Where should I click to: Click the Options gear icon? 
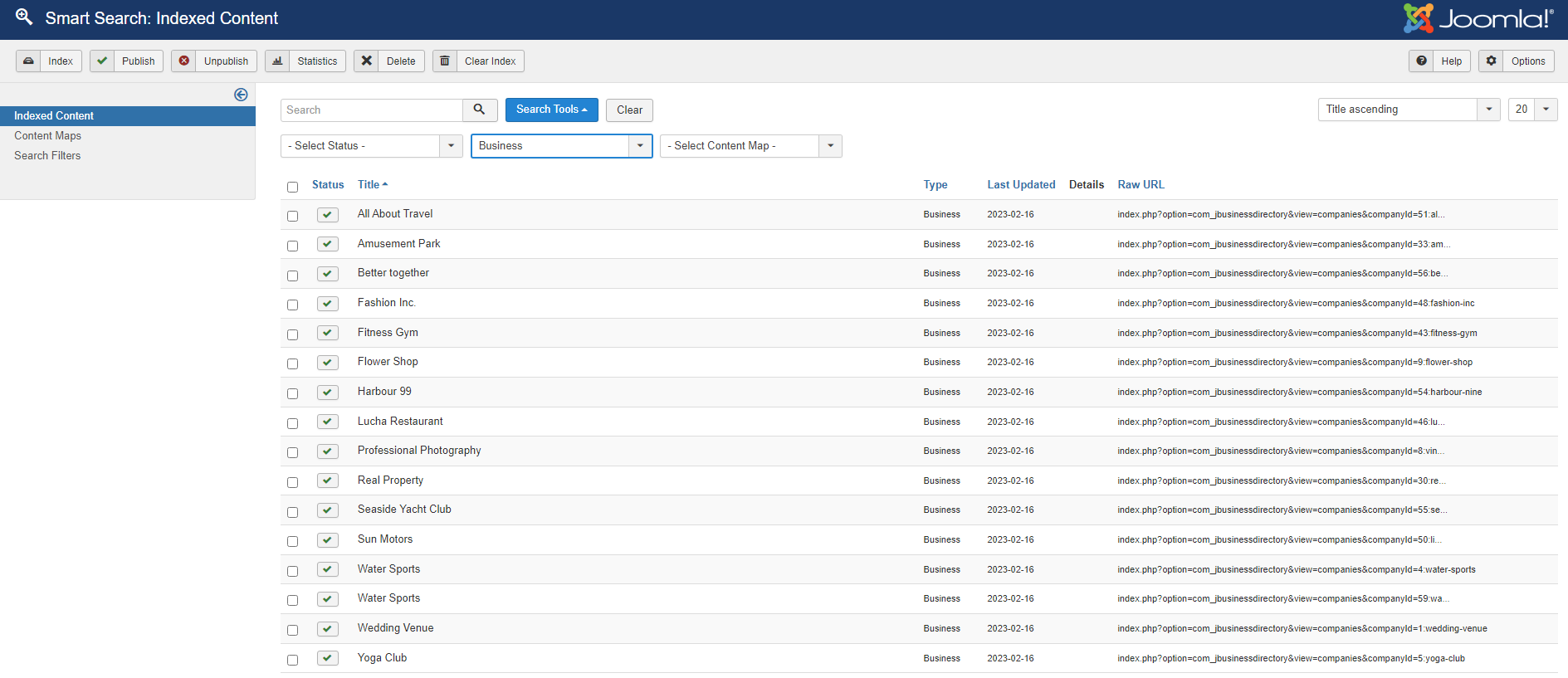(x=1492, y=61)
